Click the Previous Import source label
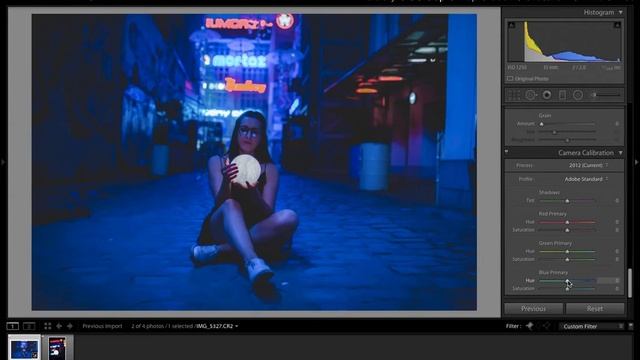The height and width of the screenshot is (360, 640). 102,326
